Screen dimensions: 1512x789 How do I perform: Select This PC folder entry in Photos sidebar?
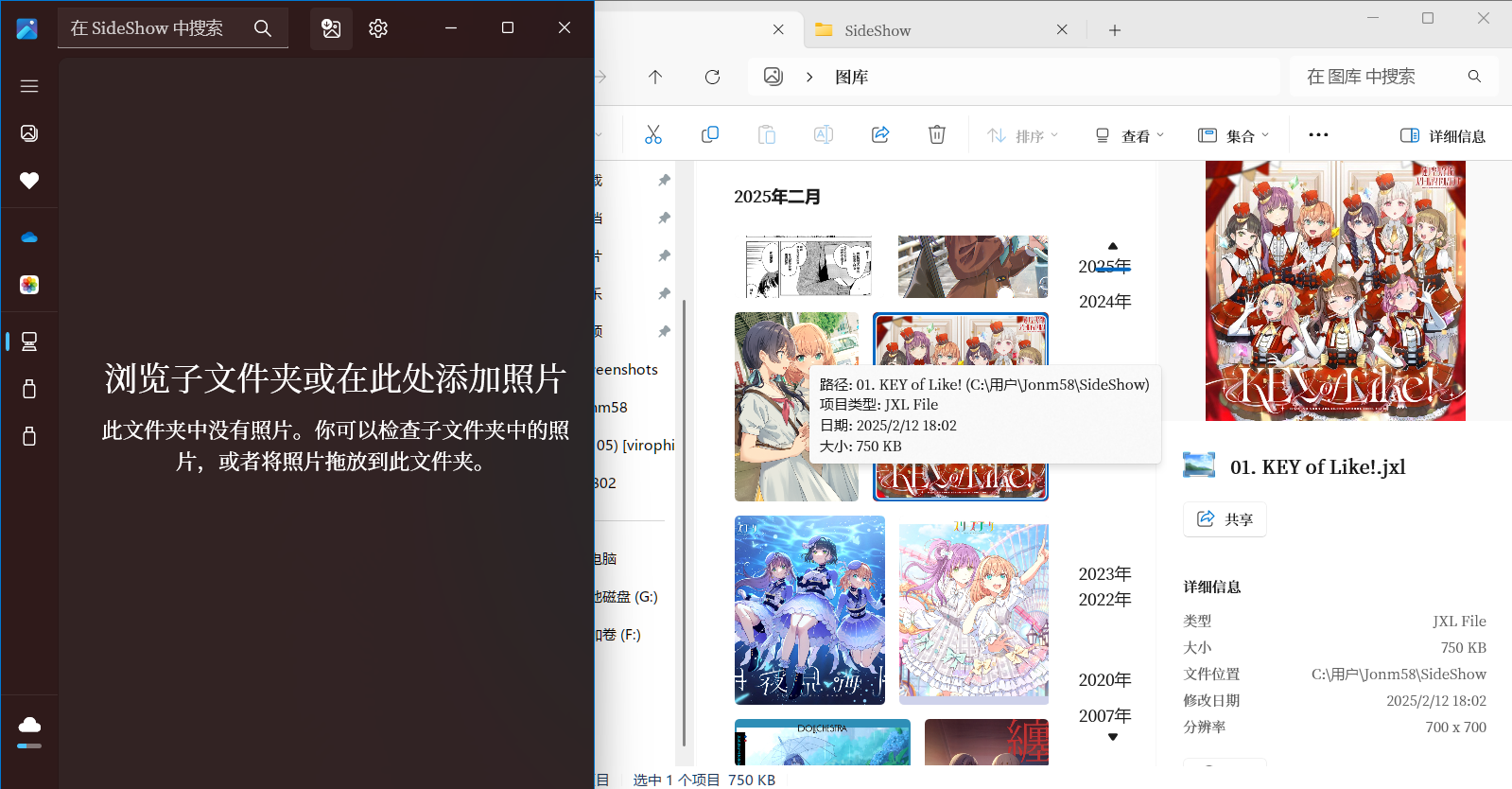pyautogui.click(x=29, y=342)
